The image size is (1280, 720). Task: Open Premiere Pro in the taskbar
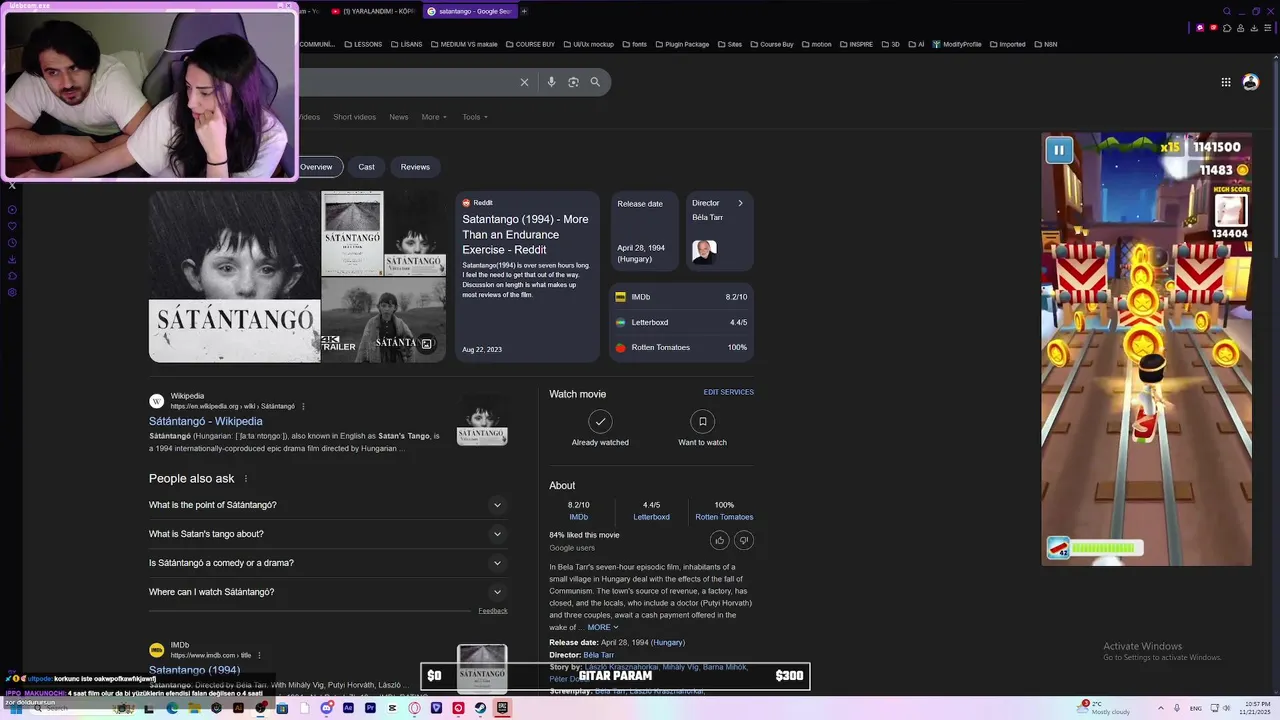point(370,708)
